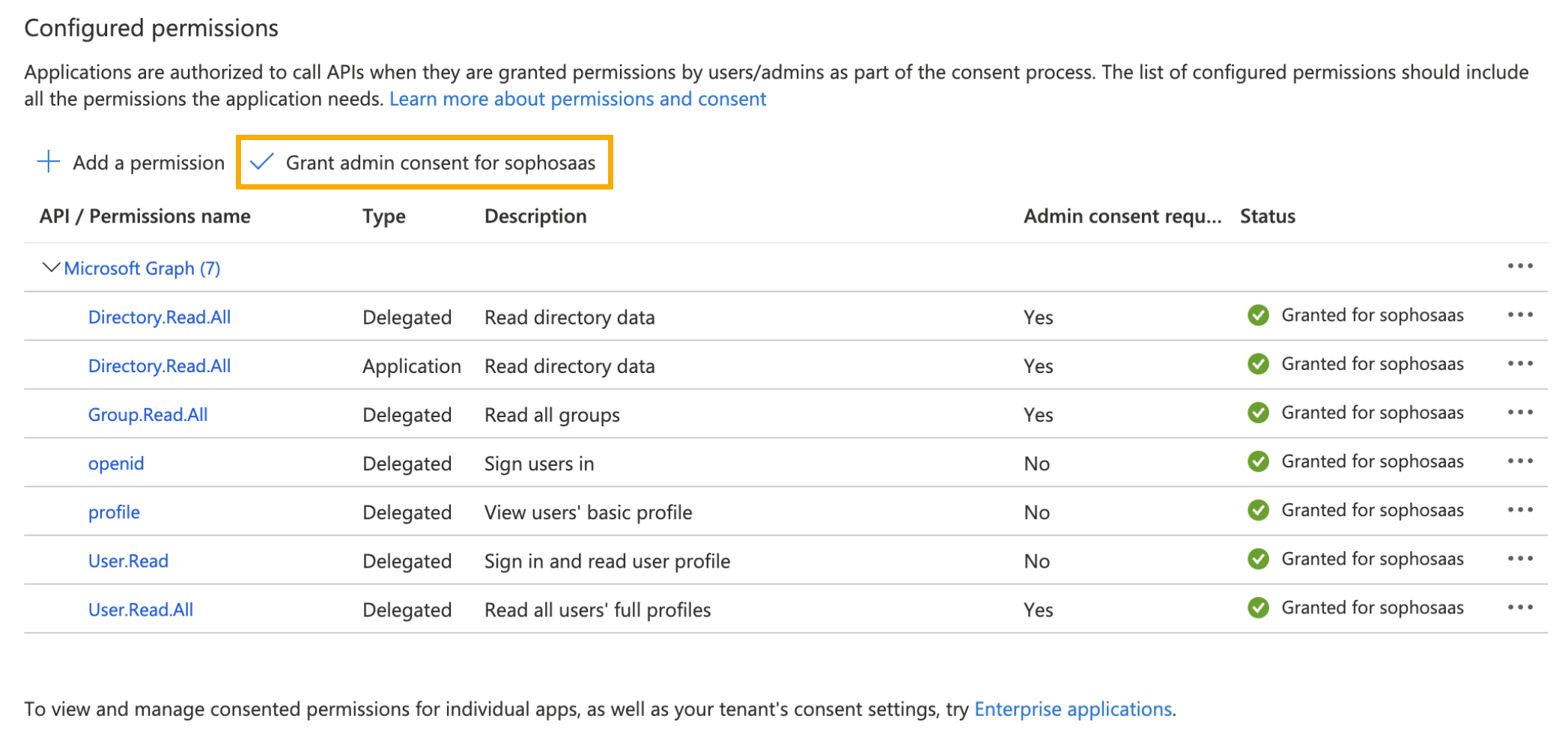Click Grant admin consent for sophosaas

[440, 162]
